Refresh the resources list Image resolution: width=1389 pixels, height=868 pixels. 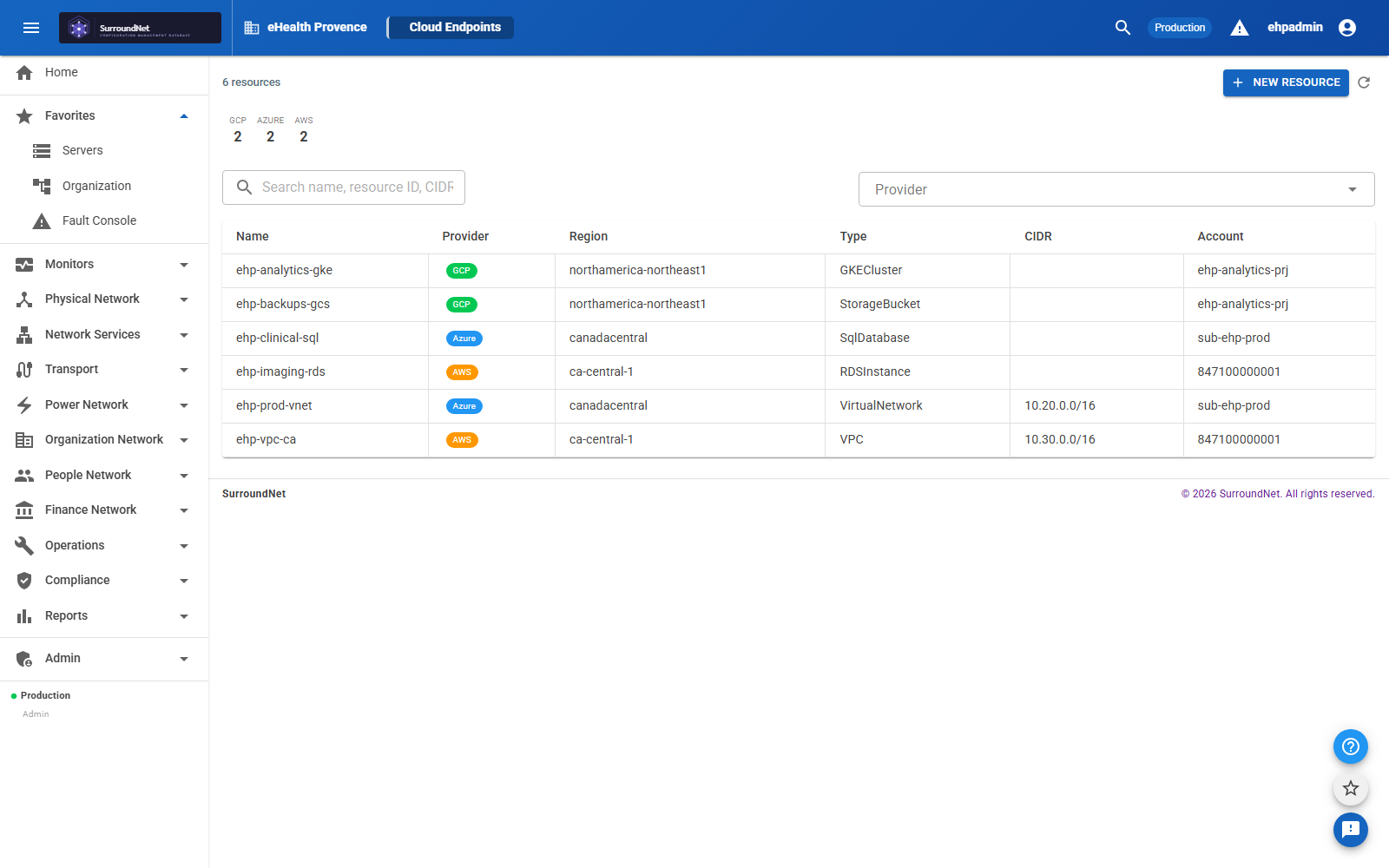1364,82
